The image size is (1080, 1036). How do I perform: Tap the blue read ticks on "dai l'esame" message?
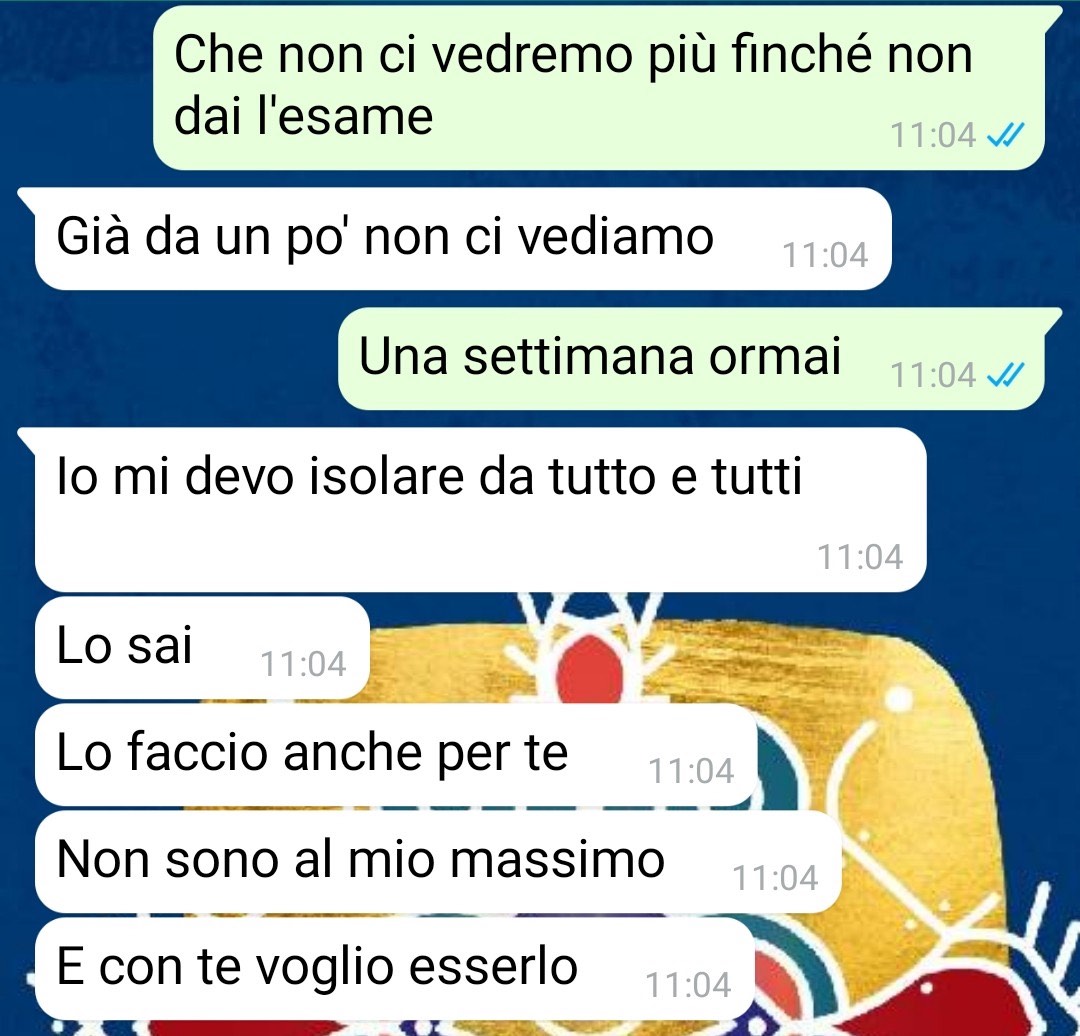point(1006,135)
